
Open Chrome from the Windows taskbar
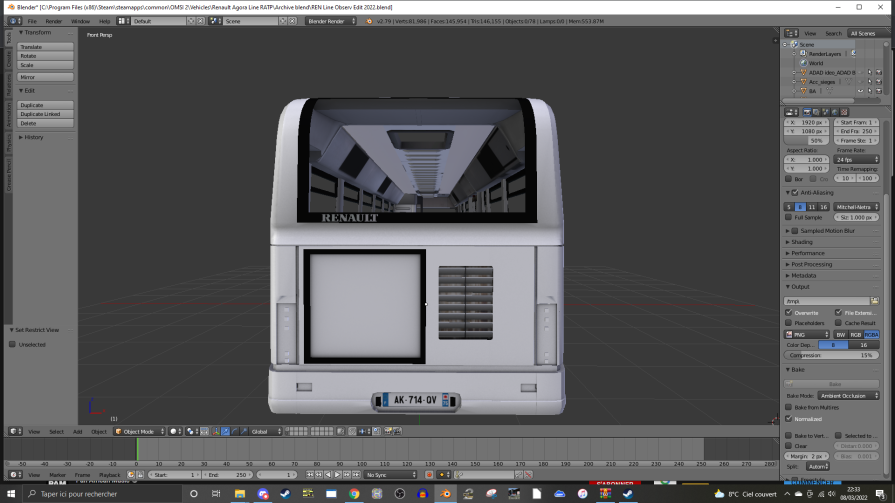[x=354, y=494]
